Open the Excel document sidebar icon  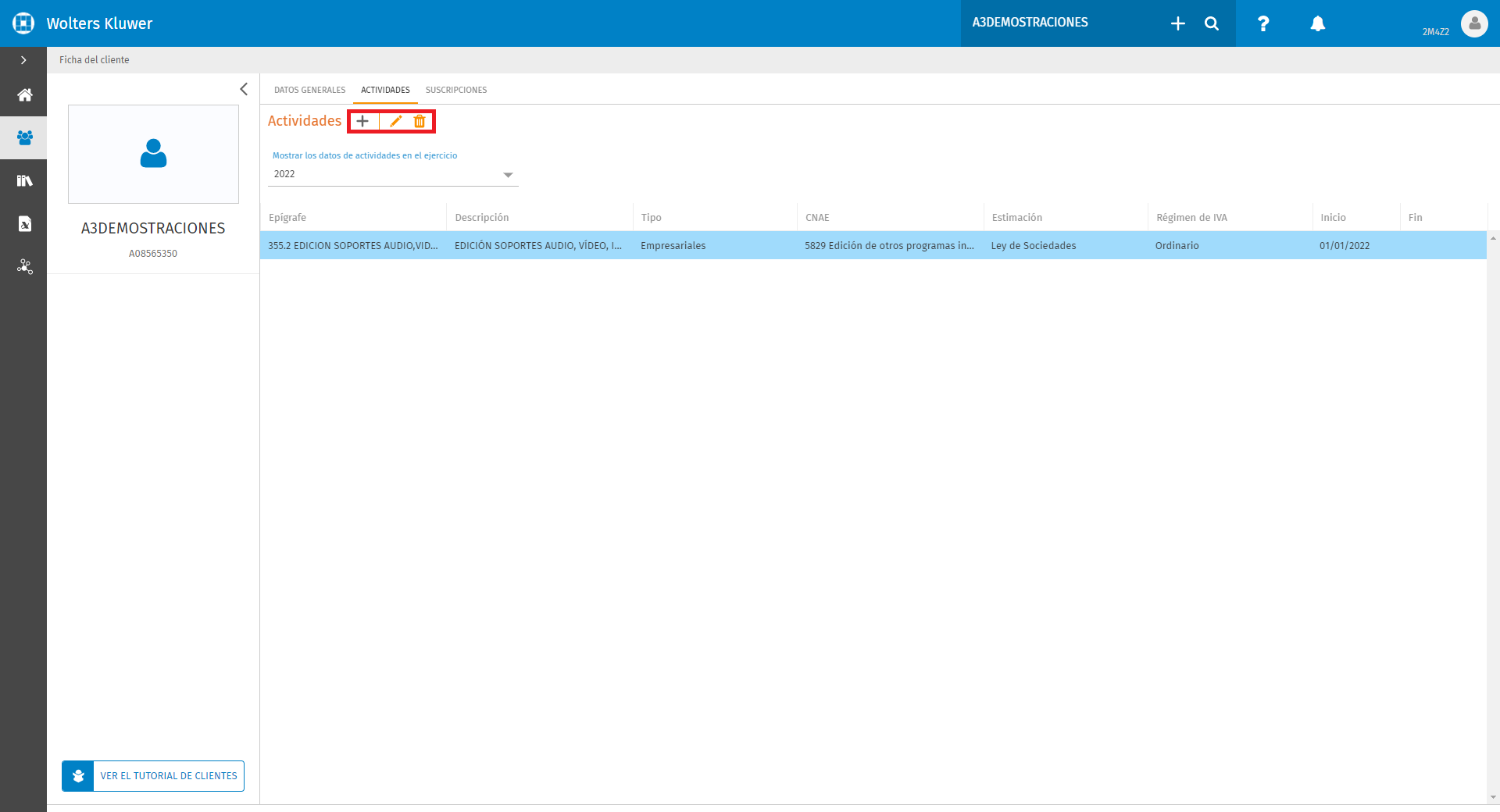(x=24, y=224)
